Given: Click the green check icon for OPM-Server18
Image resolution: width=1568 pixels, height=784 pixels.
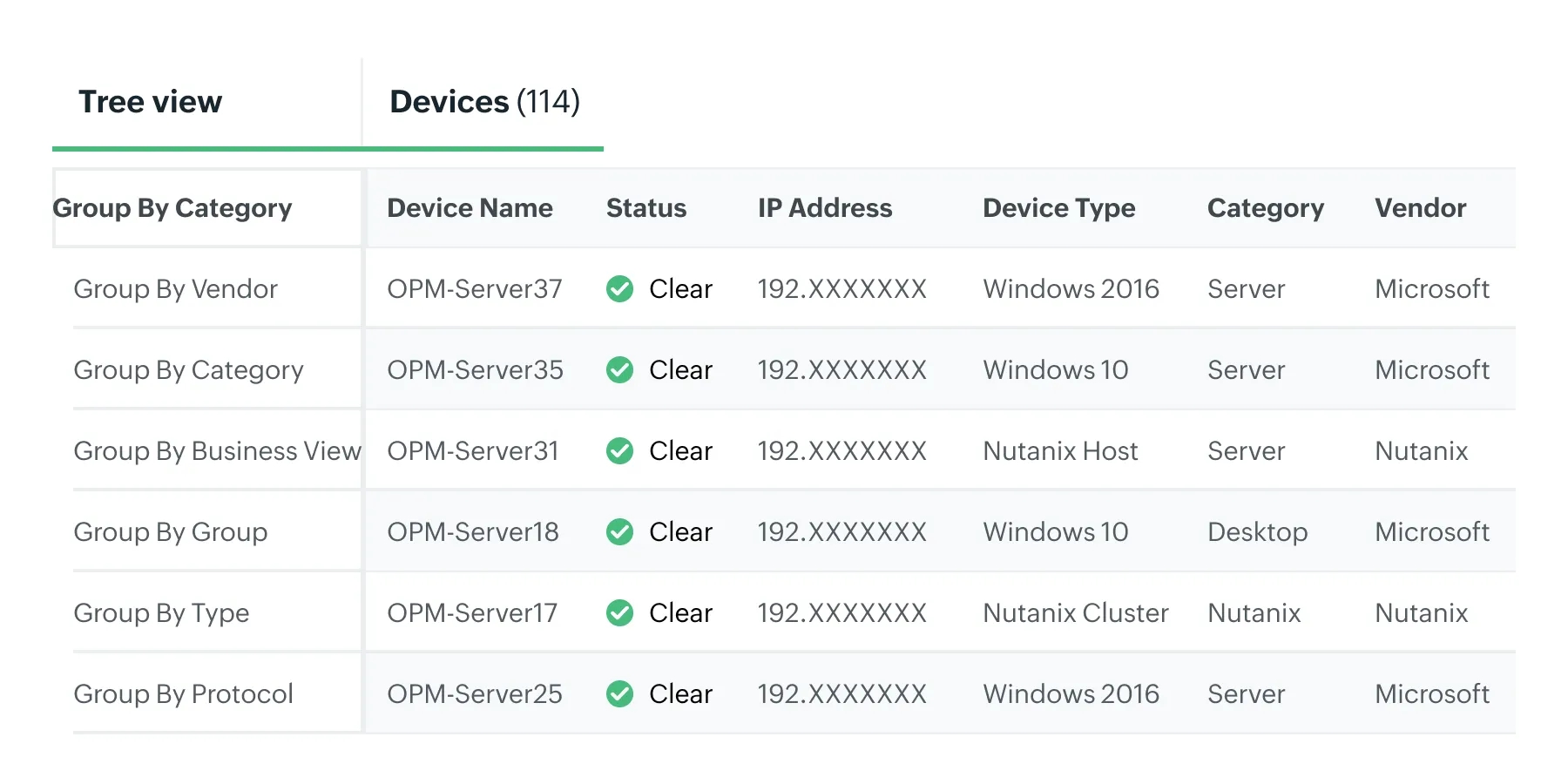Looking at the screenshot, I should click(620, 531).
